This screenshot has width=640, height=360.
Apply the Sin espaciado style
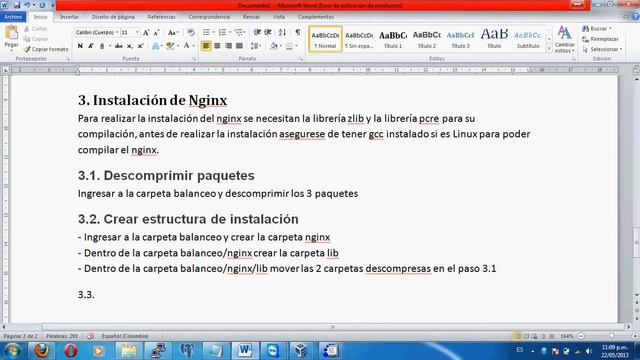coord(359,39)
